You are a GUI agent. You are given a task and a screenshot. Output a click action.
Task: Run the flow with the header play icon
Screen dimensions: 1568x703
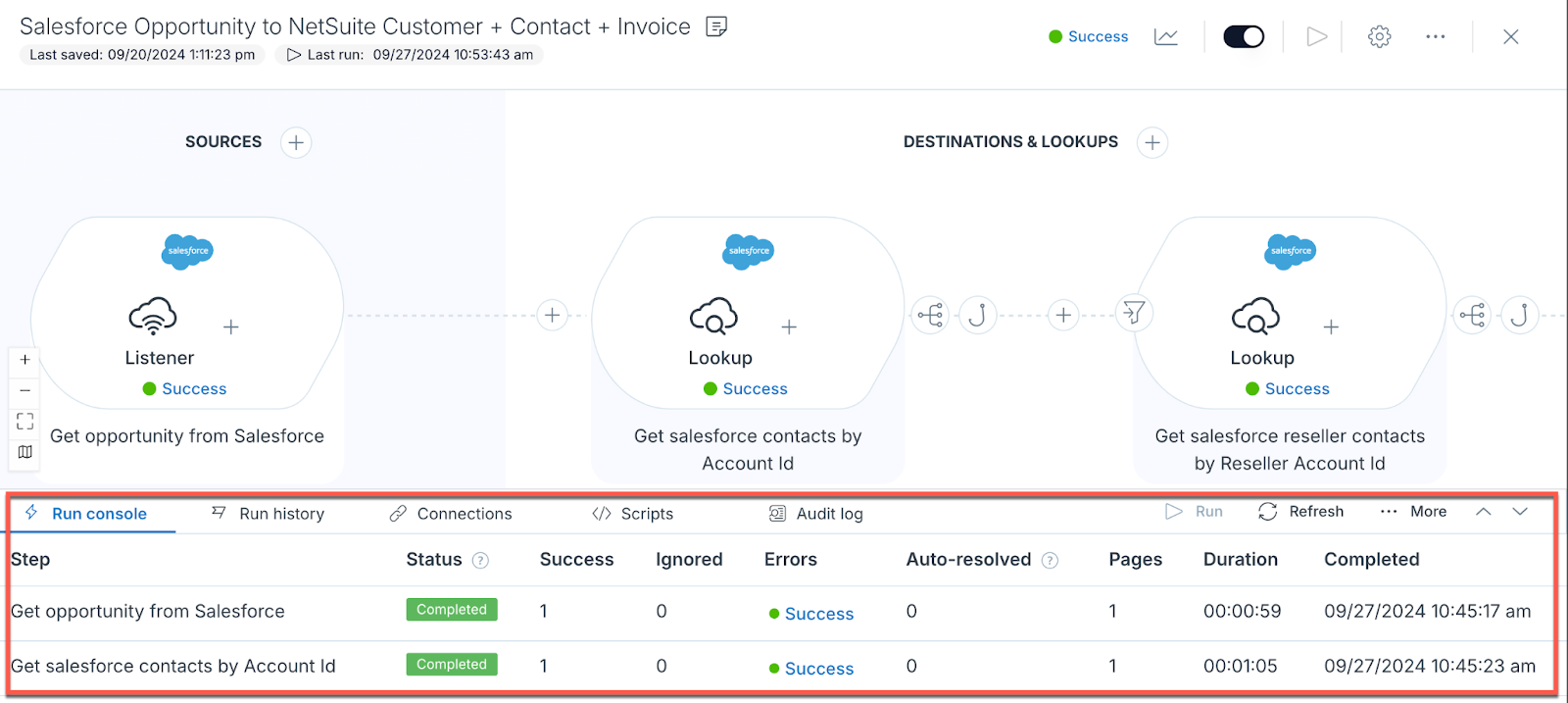1317,36
